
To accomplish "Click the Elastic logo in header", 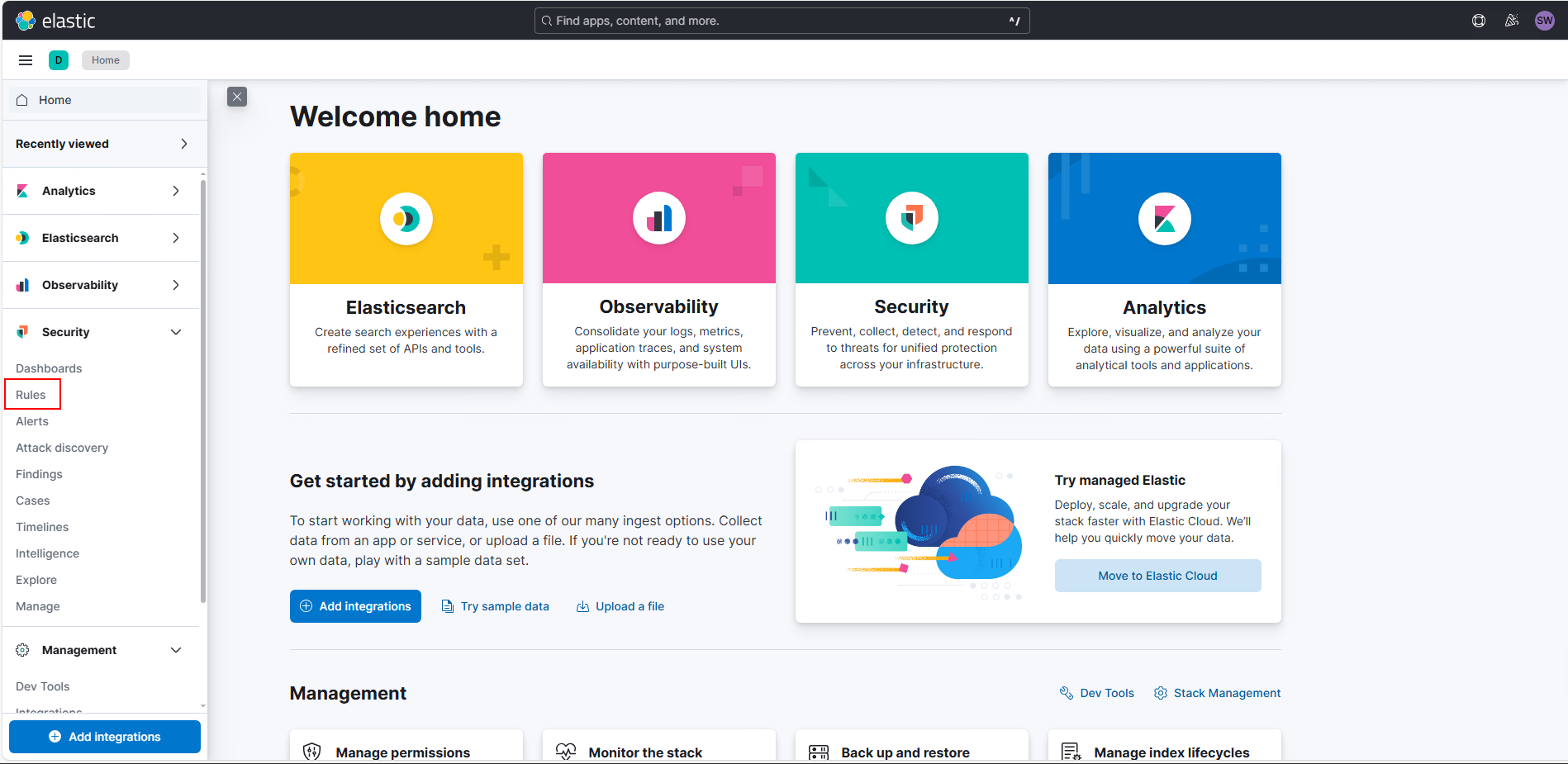I will 55,21.
